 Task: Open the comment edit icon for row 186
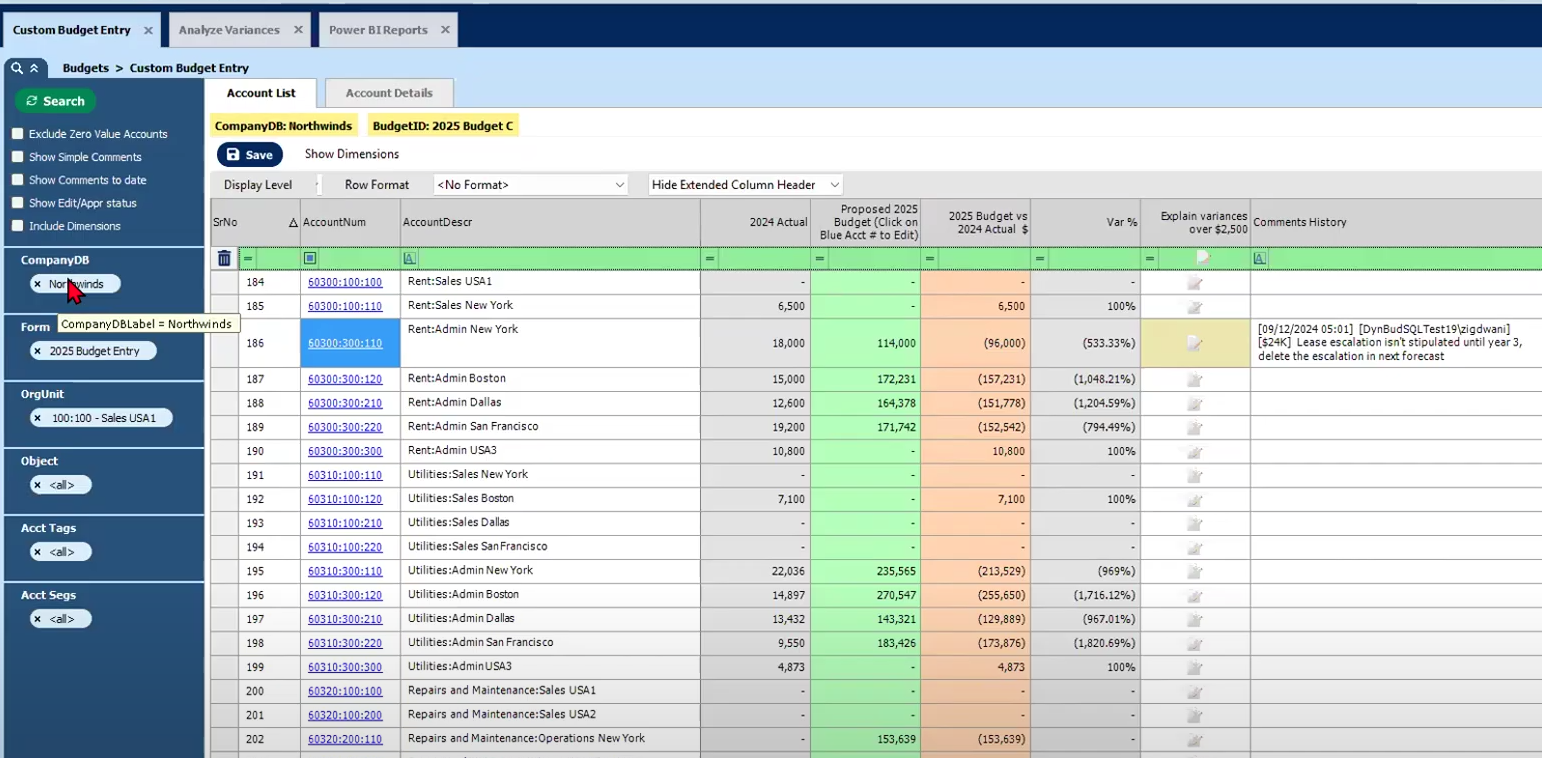pyautogui.click(x=1194, y=343)
